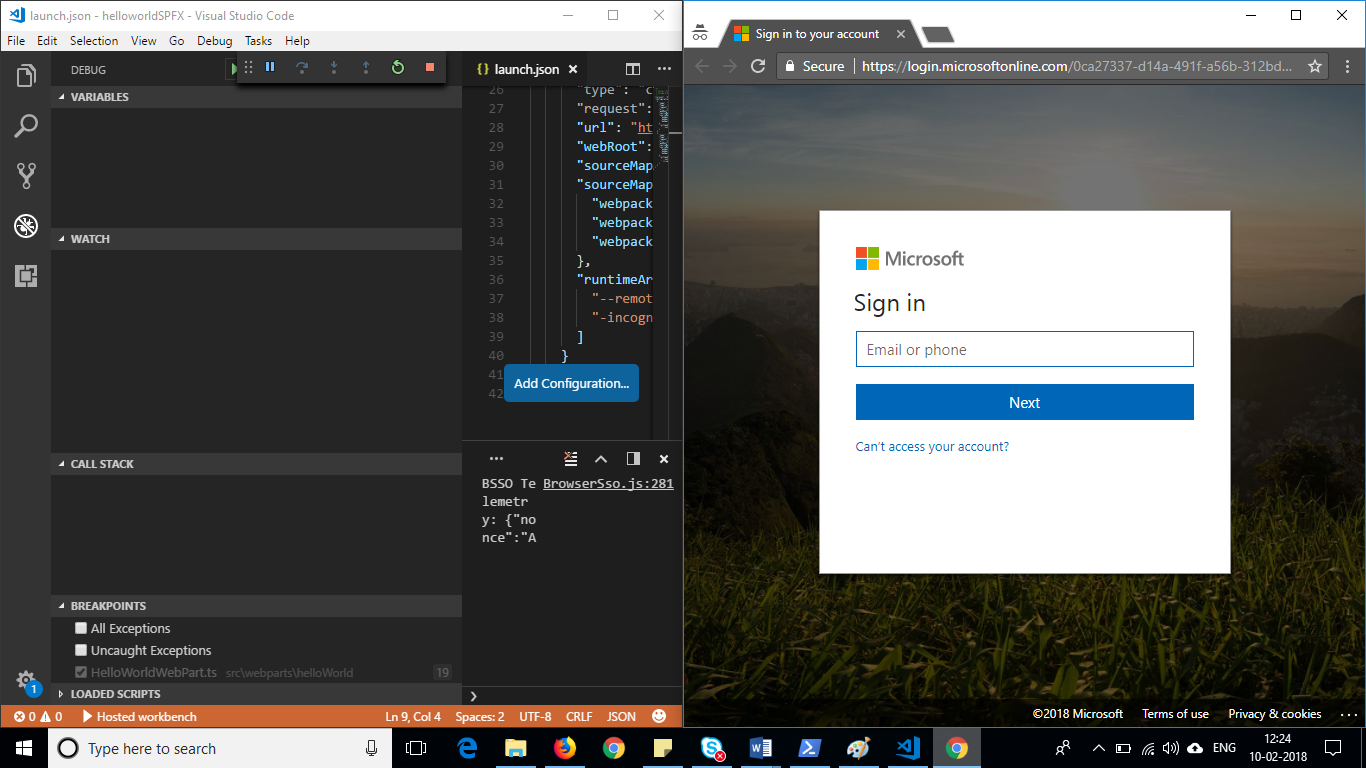Click the Email or phone field
The image size is (1366, 768).
(x=1024, y=349)
